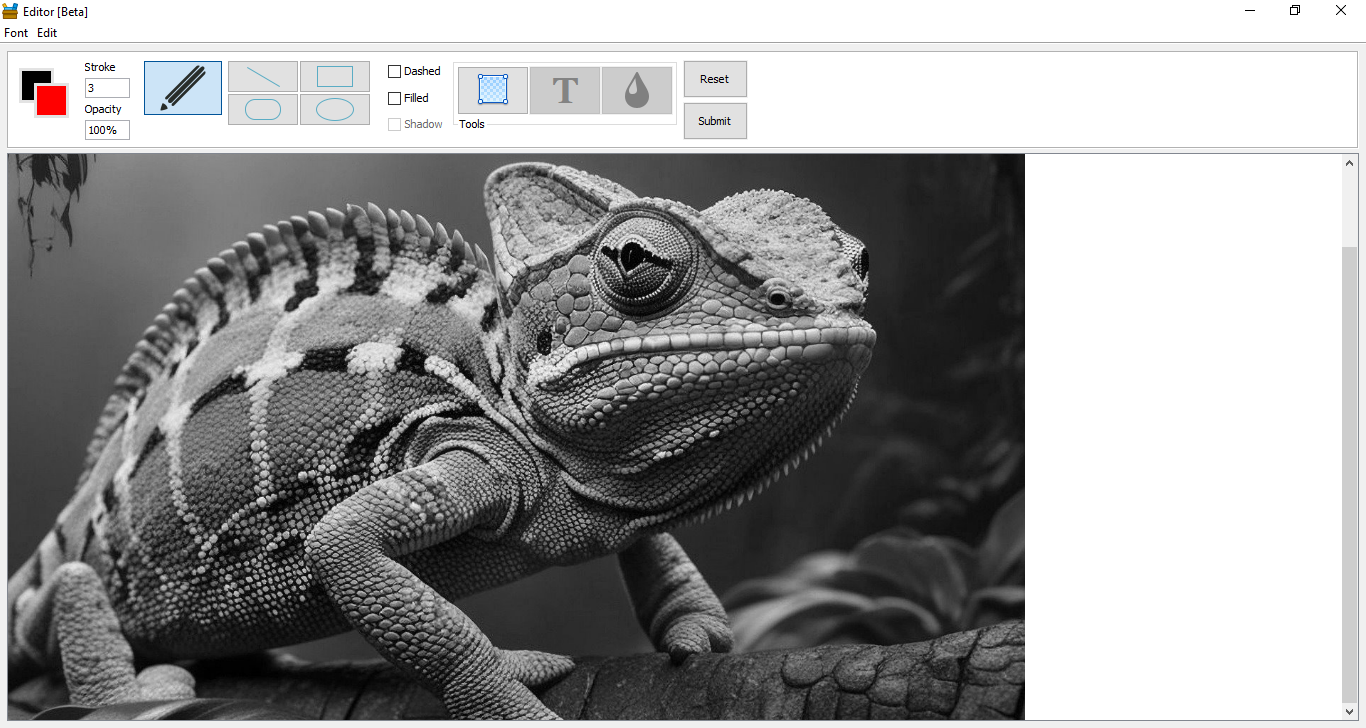
Task: Select the rectangle shape tool
Action: (x=335, y=77)
